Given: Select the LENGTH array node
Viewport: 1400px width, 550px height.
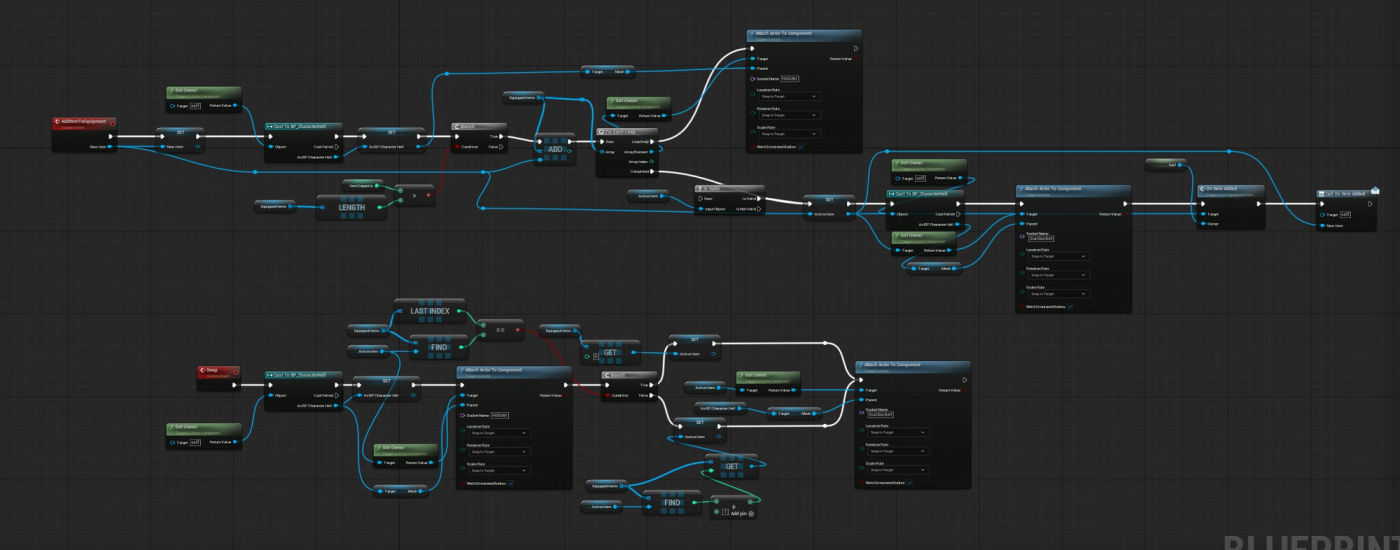Looking at the screenshot, I should [351, 207].
